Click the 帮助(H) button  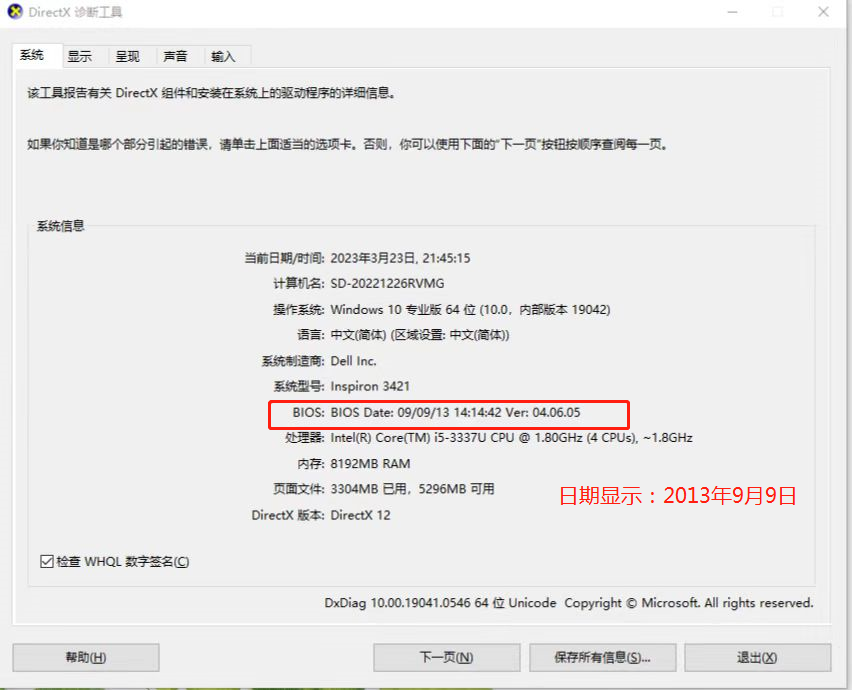click(86, 657)
